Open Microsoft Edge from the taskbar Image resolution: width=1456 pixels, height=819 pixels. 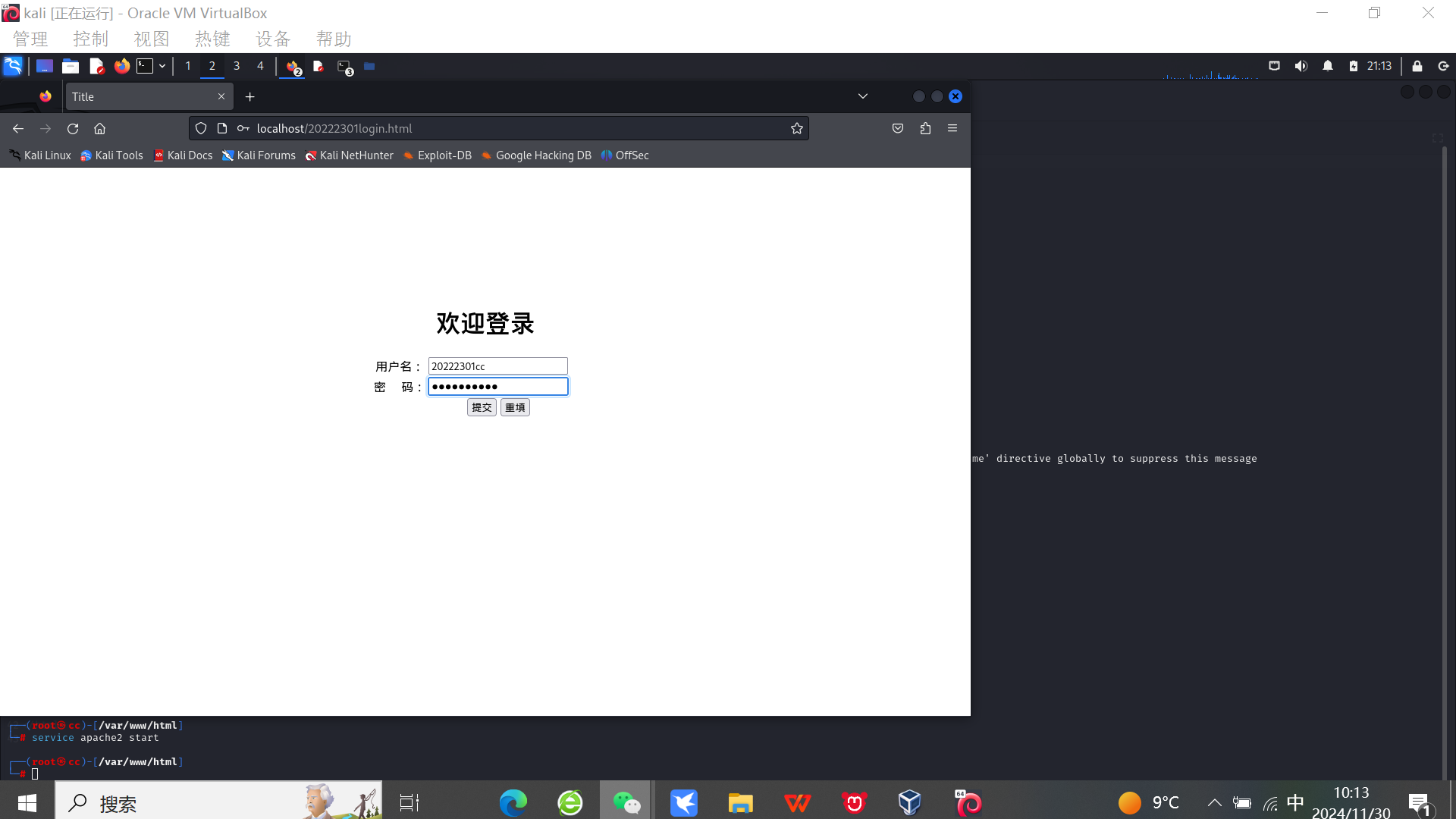513,802
